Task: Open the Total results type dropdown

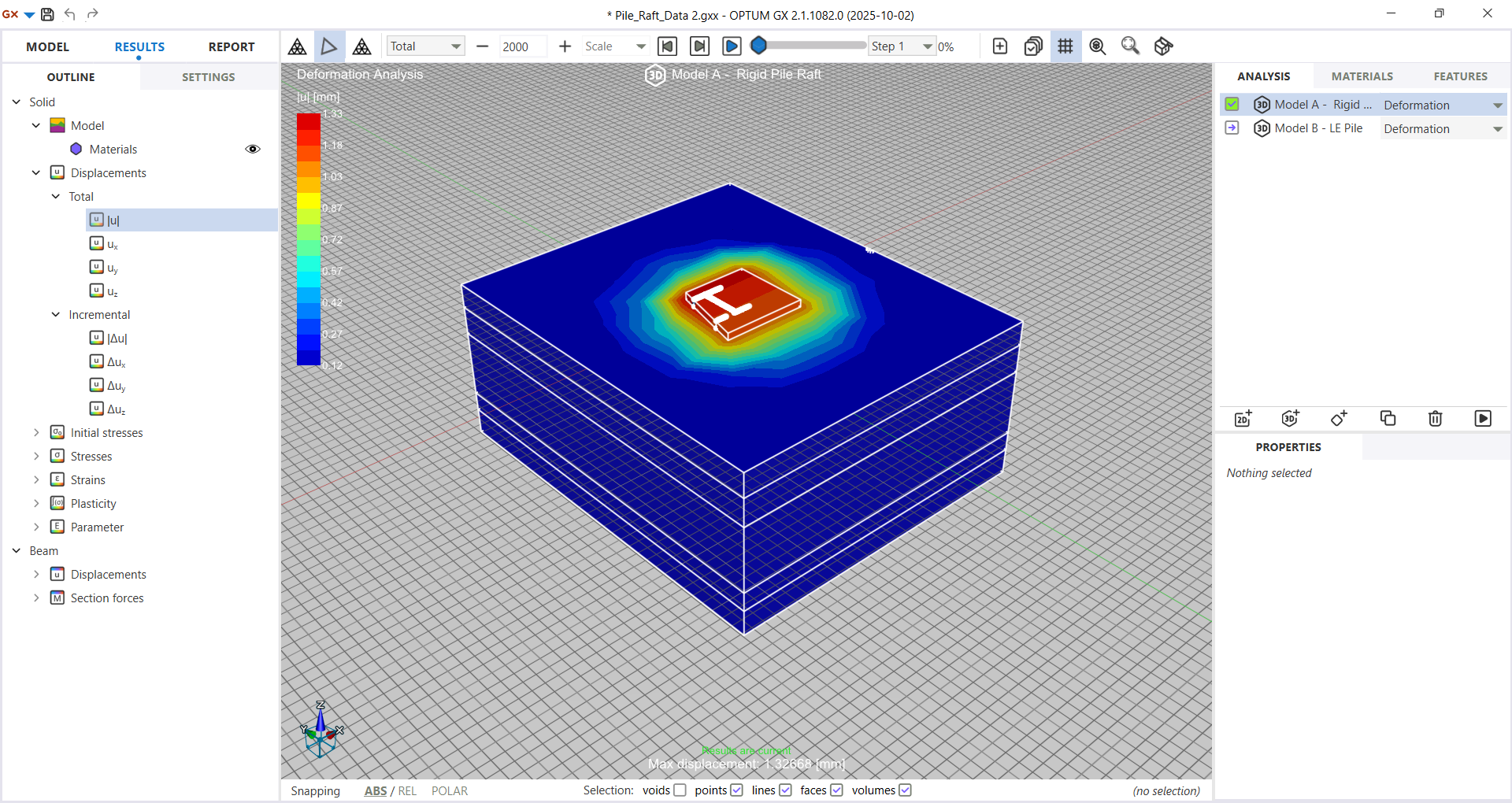Action: 425,46
